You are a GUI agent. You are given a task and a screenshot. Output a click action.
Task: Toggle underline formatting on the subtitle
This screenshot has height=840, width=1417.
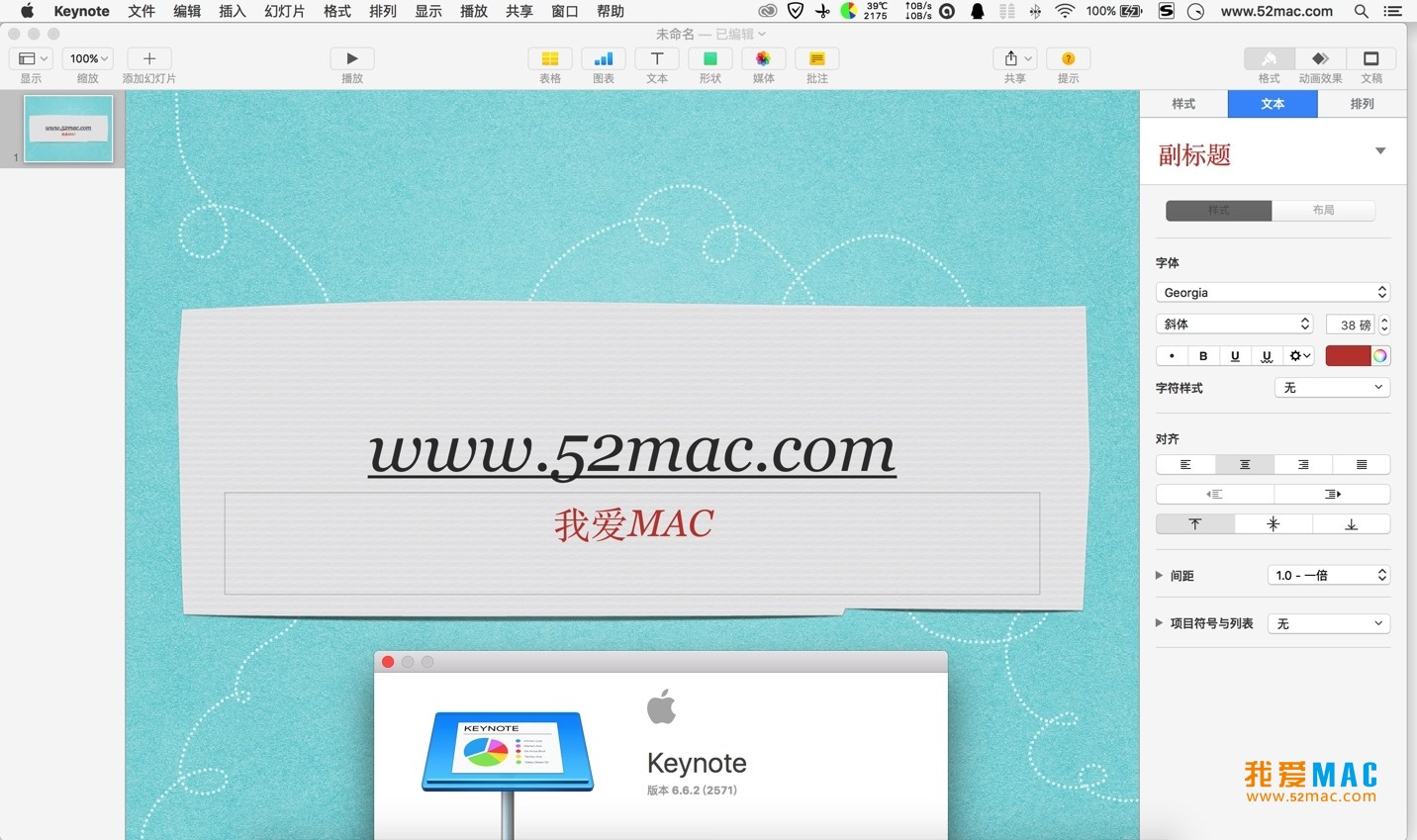point(1235,355)
